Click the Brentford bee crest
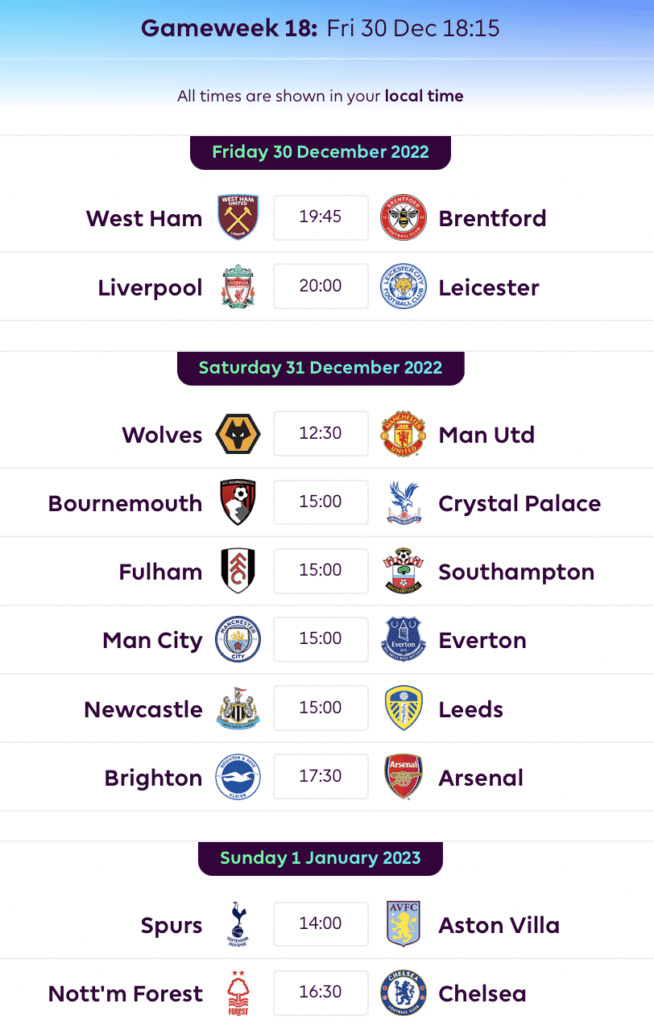654x1024 pixels. pos(403,217)
